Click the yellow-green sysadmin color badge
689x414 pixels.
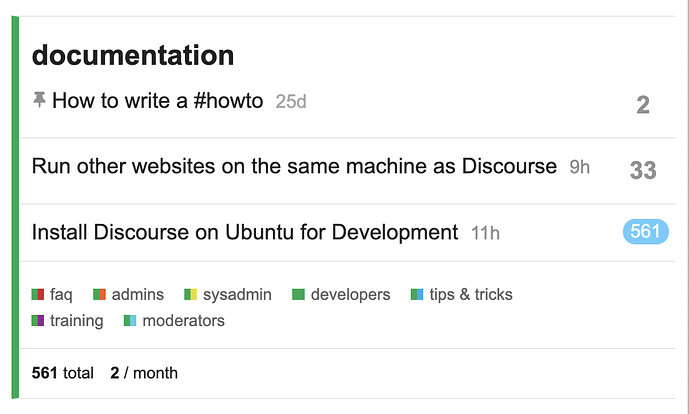(190, 294)
